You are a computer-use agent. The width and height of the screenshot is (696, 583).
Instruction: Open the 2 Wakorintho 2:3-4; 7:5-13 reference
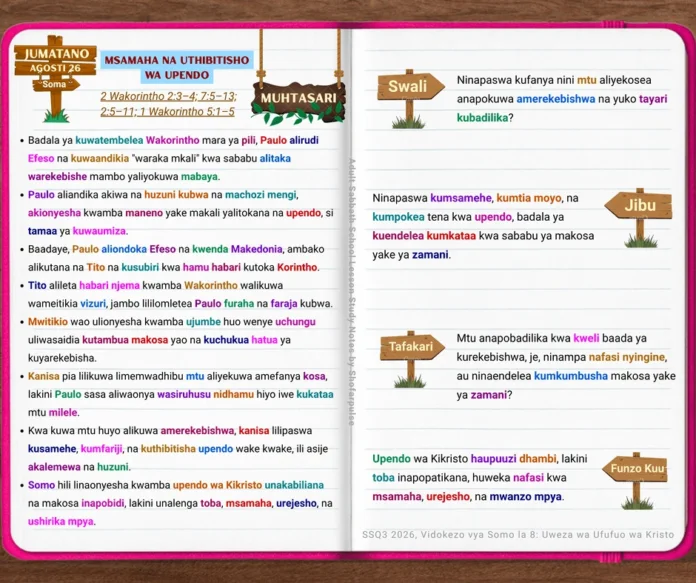169,96
